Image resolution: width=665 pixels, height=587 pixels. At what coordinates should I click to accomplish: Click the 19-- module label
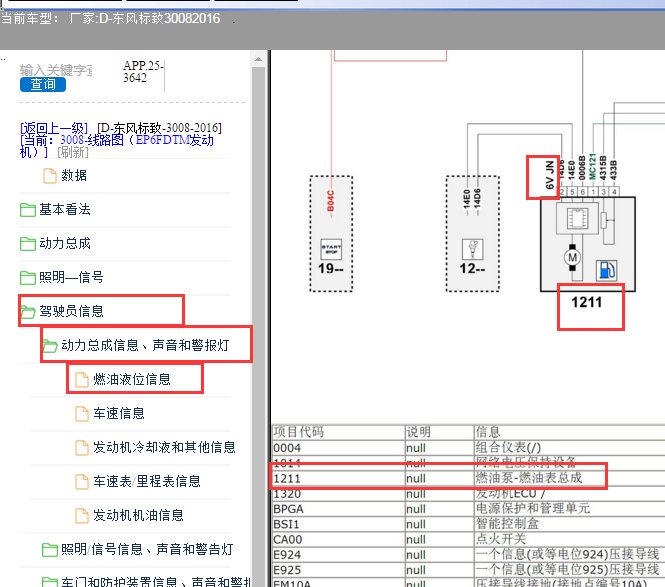[331, 268]
